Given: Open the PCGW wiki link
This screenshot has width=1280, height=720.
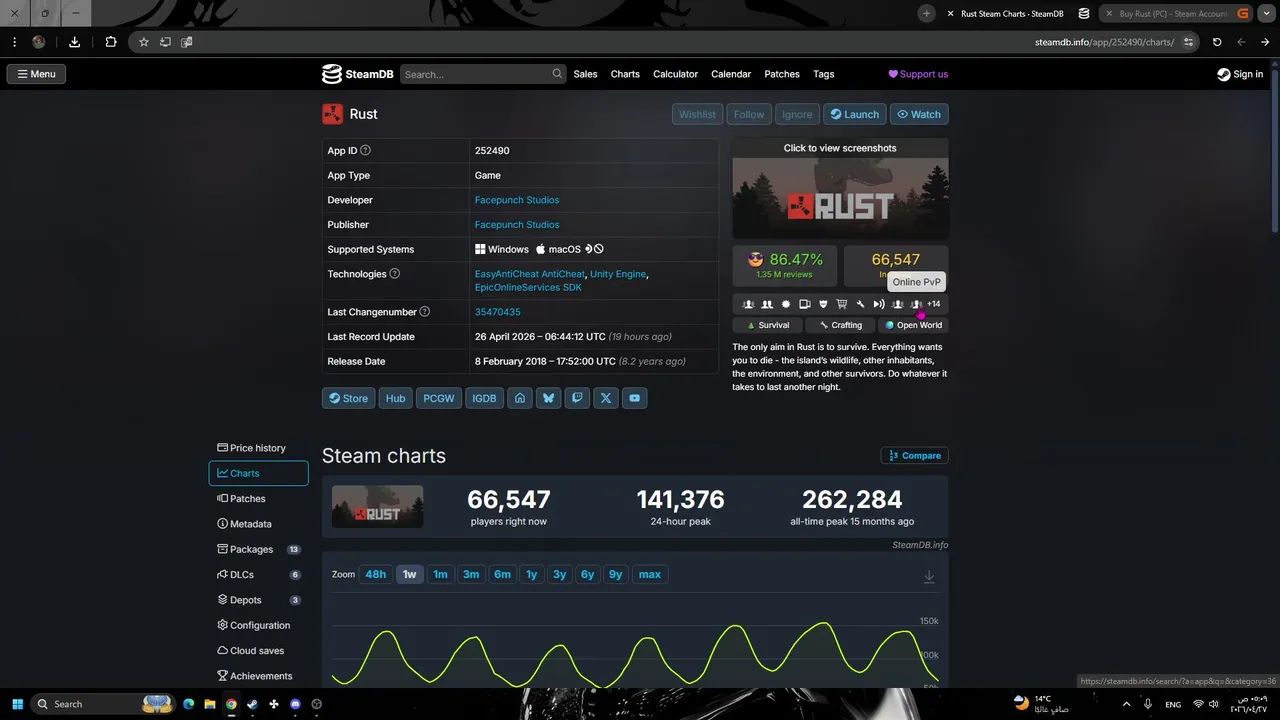Looking at the screenshot, I should 438,398.
